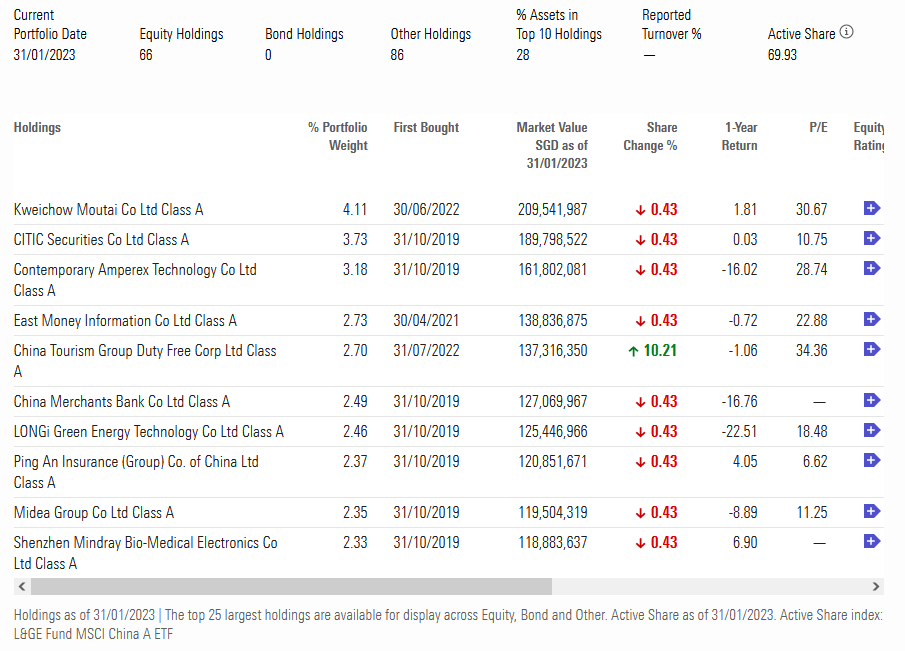Click the P/E column header
Screen dimensions: 905x651
pos(818,127)
